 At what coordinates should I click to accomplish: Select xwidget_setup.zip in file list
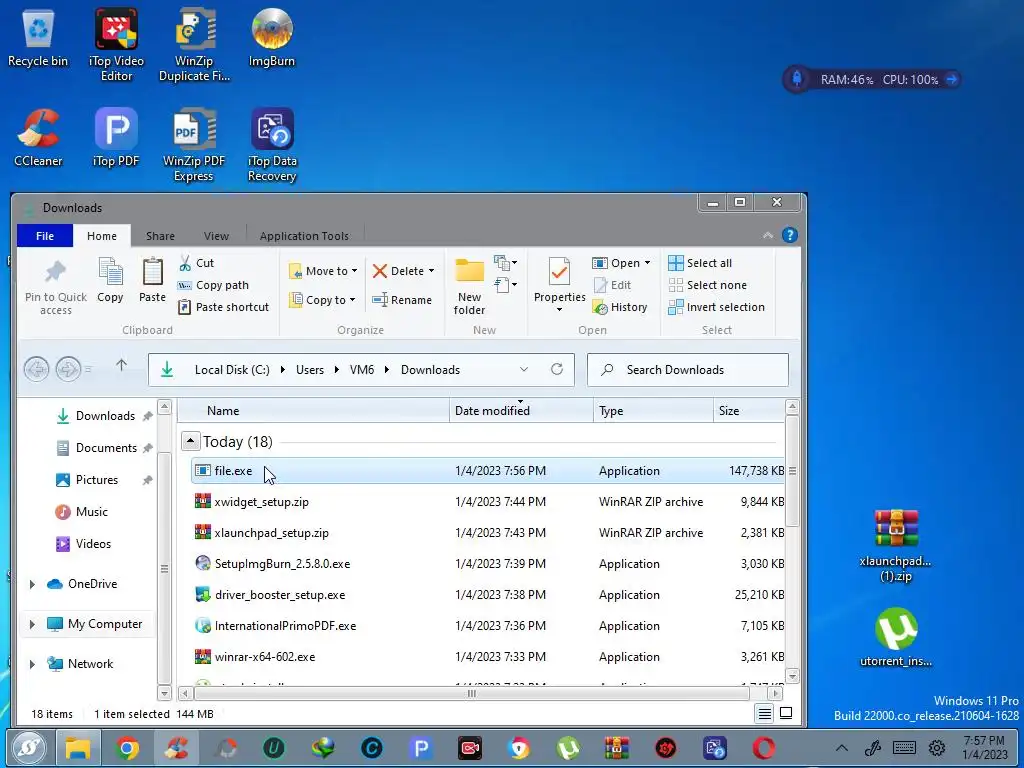(488, 502)
